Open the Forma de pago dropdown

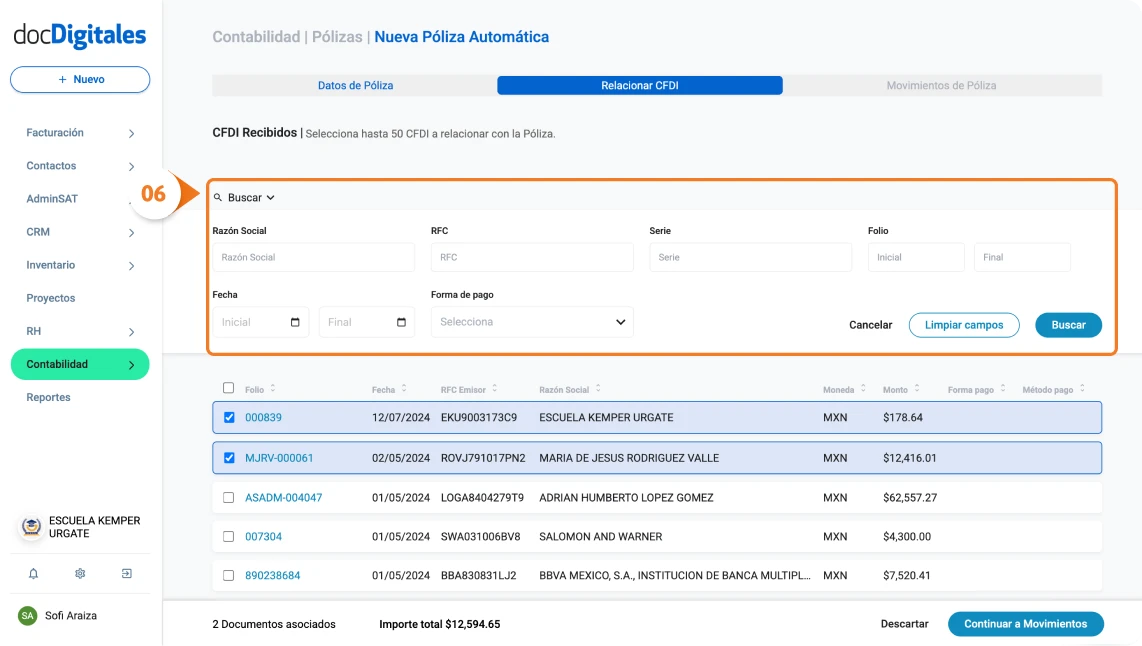click(x=531, y=322)
